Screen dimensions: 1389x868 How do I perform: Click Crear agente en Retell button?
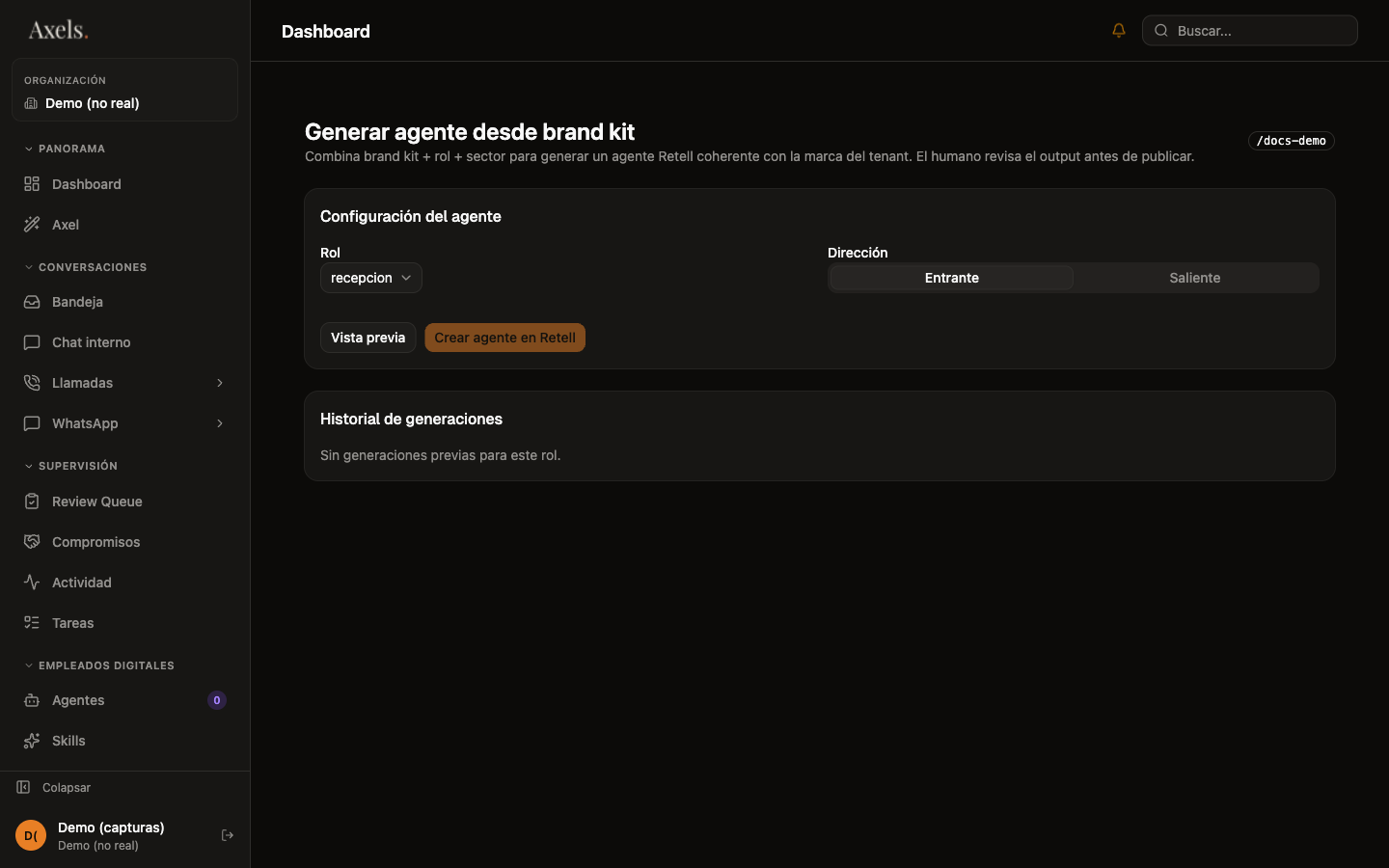[x=505, y=338]
